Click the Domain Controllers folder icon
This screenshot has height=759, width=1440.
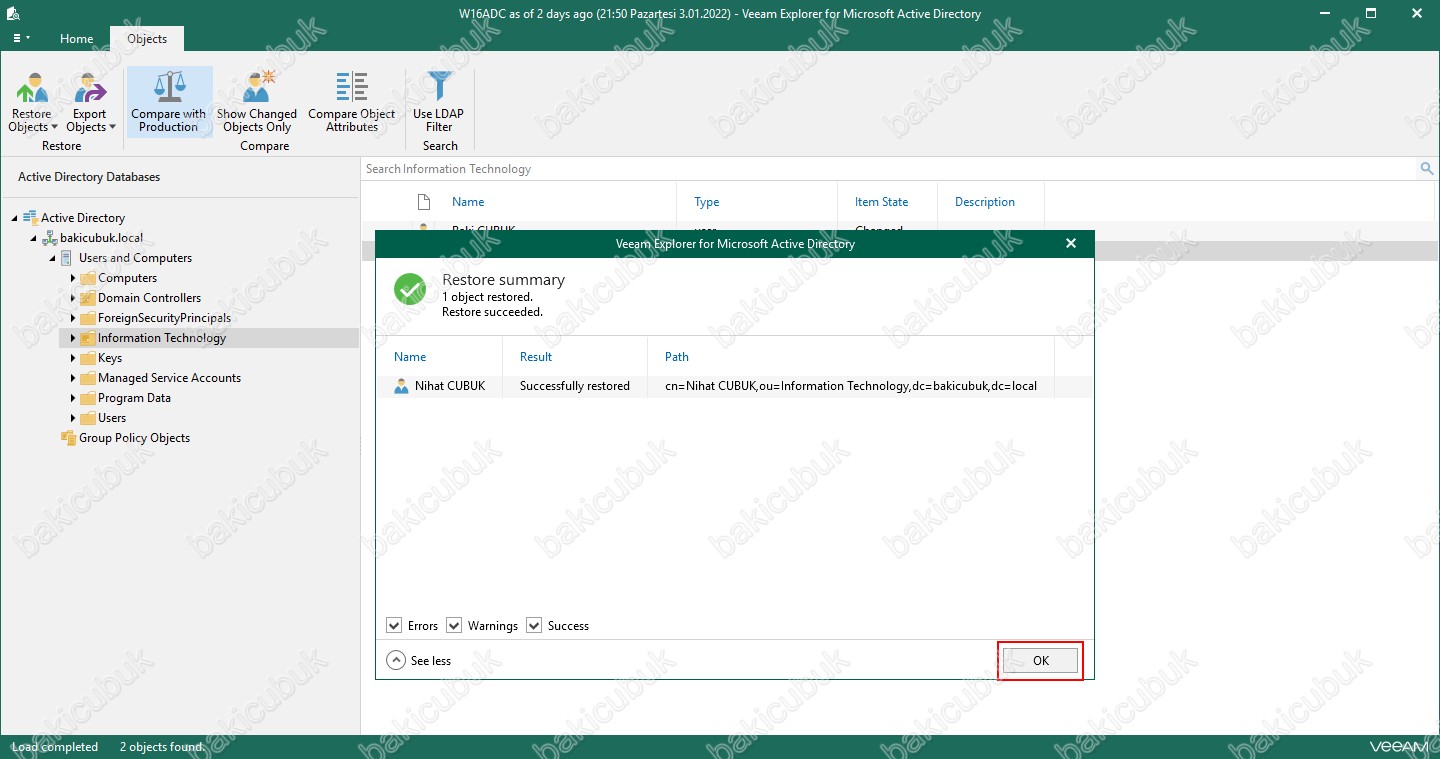87,298
